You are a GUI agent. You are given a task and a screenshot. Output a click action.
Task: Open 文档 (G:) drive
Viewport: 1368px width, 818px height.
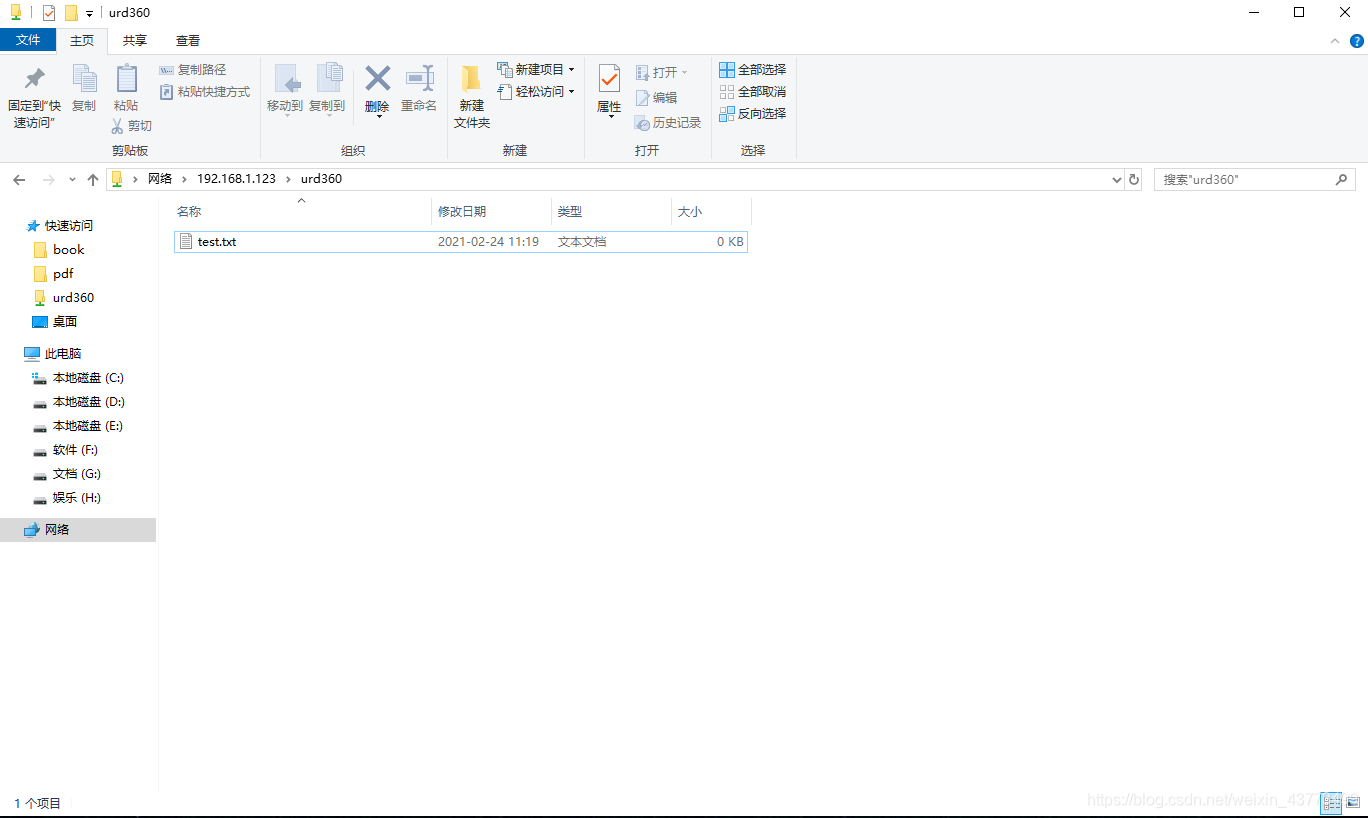(77, 474)
